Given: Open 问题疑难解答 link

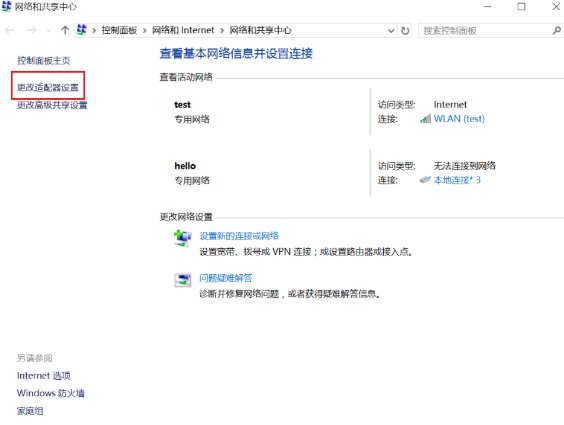Looking at the screenshot, I should coord(226,278).
